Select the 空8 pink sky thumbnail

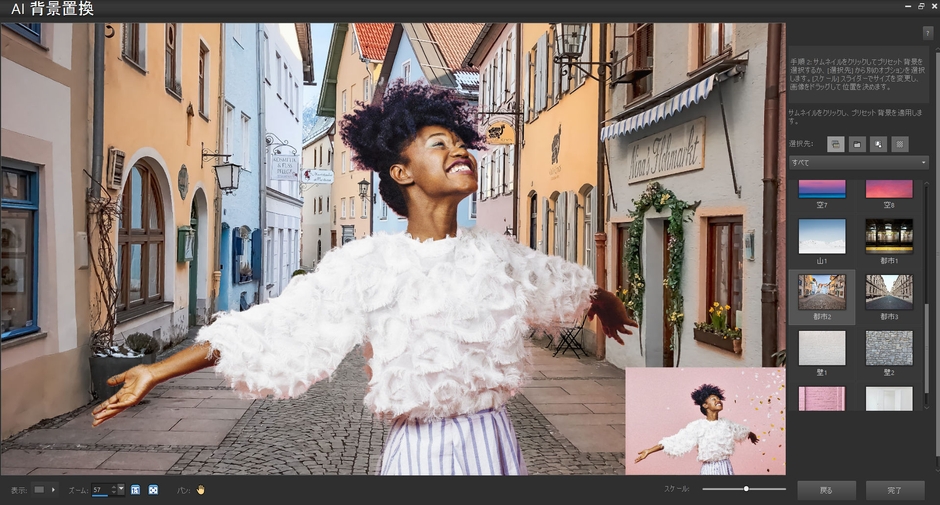pyautogui.click(x=888, y=189)
